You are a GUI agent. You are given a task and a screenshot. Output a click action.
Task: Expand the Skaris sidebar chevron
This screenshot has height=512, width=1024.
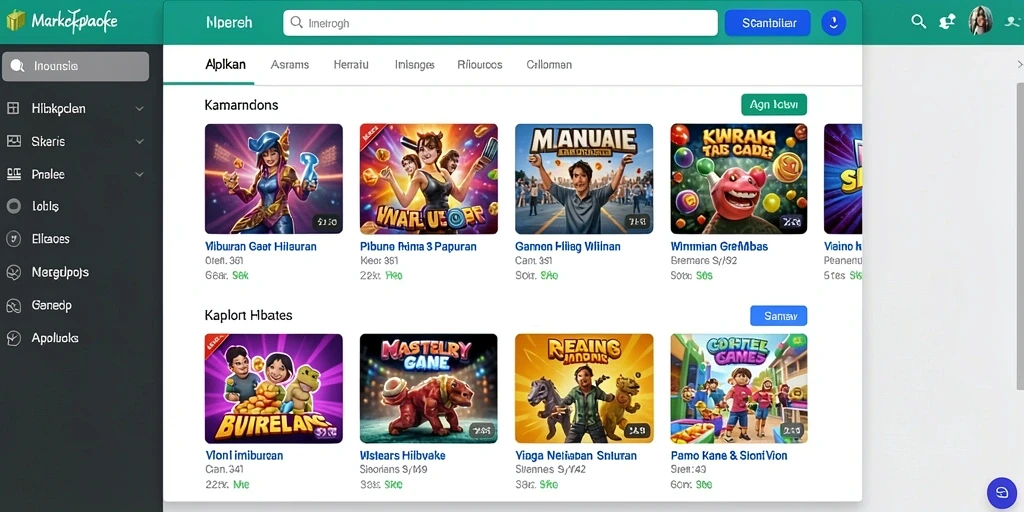[x=139, y=141]
